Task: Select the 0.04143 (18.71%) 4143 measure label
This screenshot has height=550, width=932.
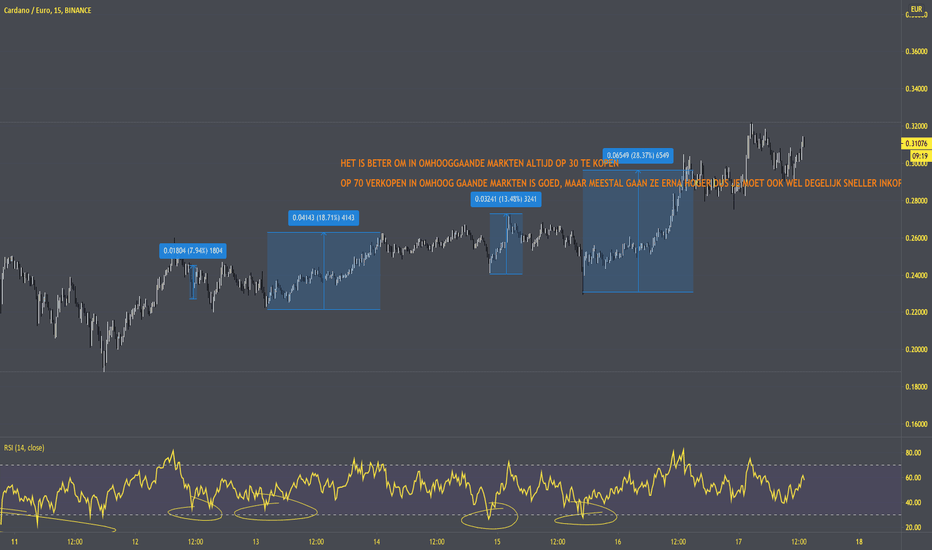Action: pyautogui.click(x=323, y=218)
